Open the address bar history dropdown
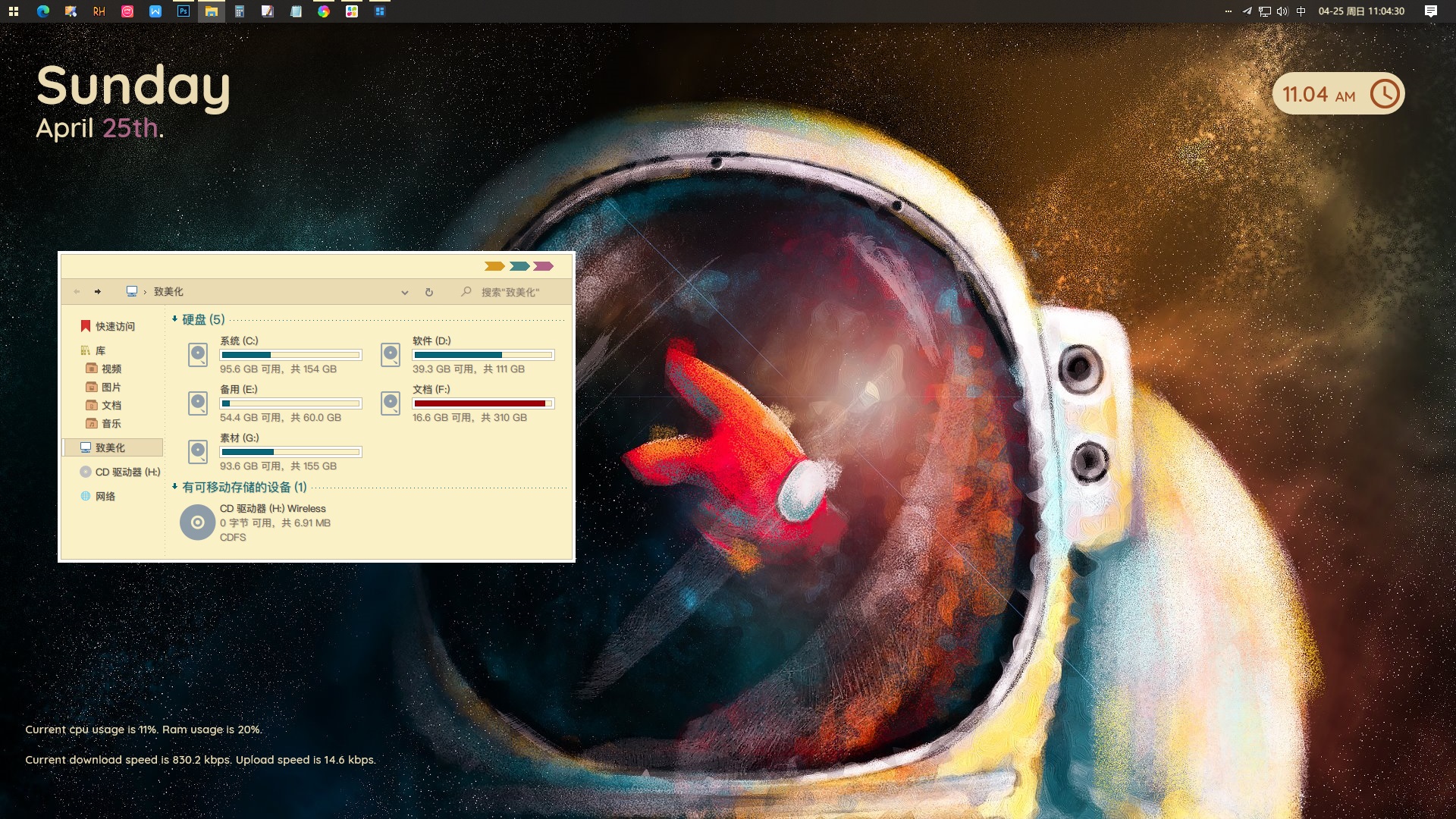 [x=405, y=293]
